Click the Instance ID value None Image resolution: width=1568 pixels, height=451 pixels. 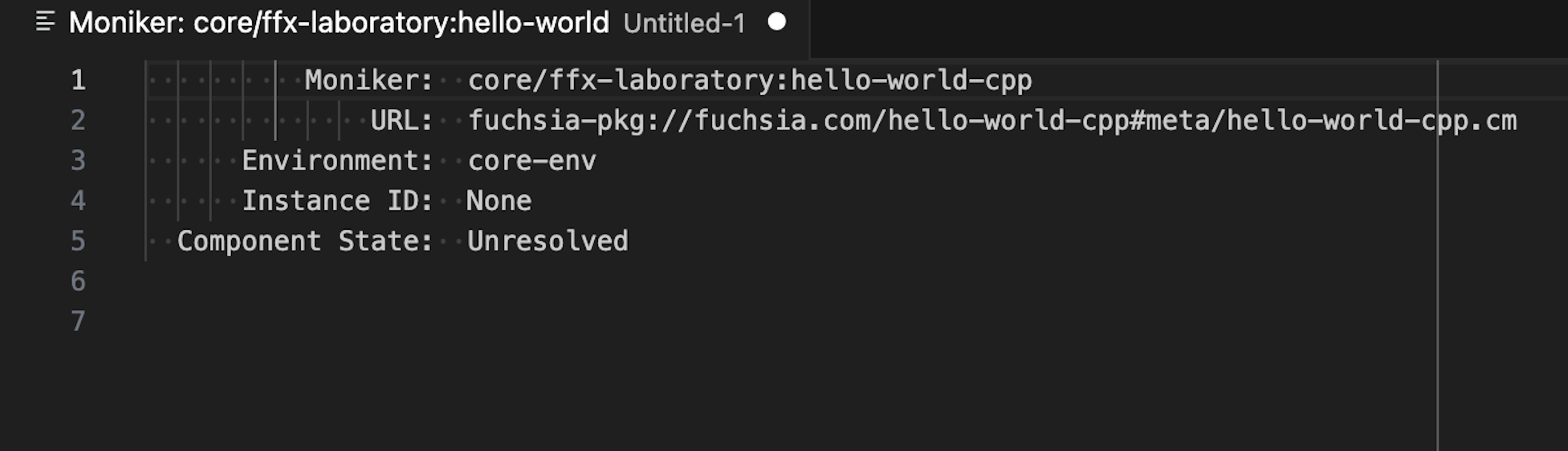pyautogui.click(x=498, y=200)
